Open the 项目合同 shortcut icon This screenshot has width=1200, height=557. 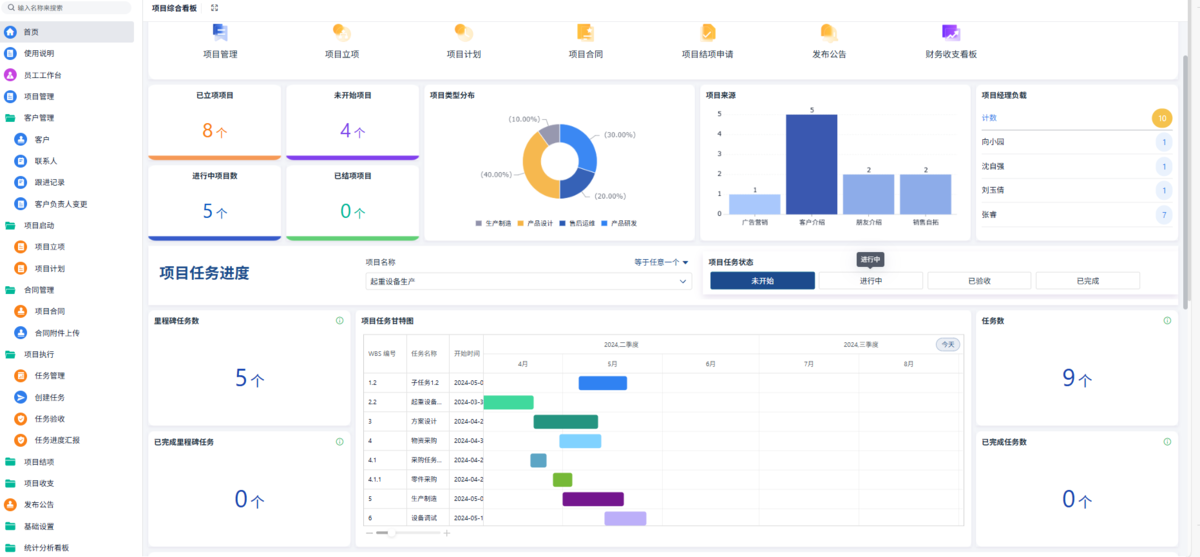[x=585, y=33]
